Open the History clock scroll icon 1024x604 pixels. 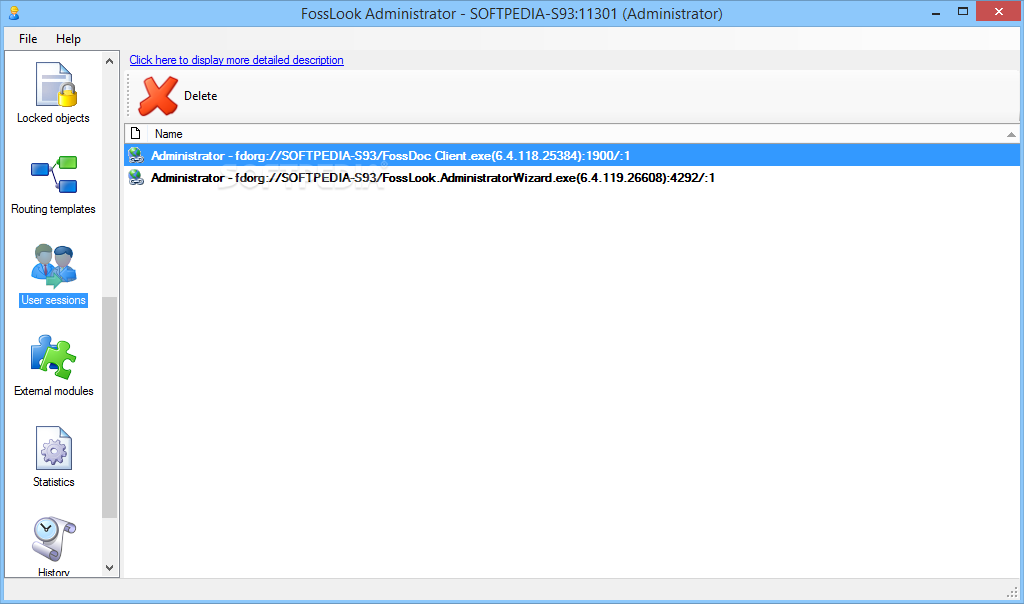[x=54, y=539]
